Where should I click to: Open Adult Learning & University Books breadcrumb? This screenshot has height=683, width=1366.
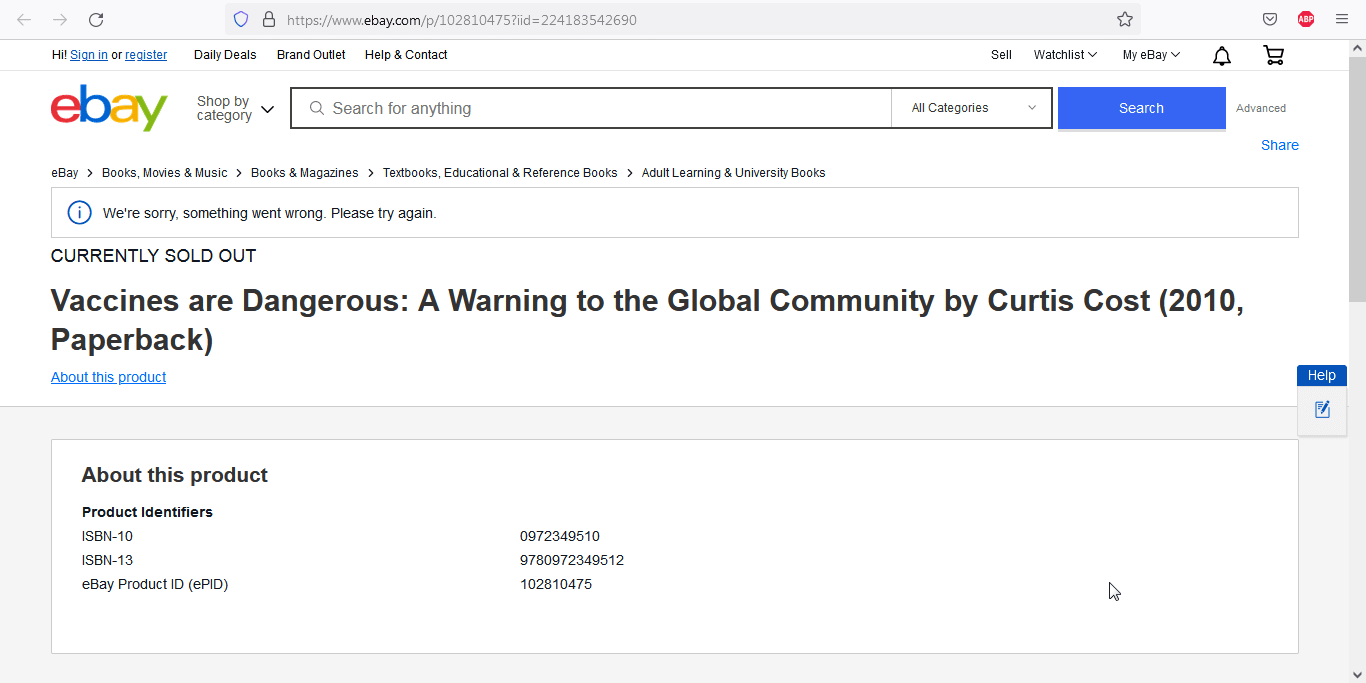[733, 173]
